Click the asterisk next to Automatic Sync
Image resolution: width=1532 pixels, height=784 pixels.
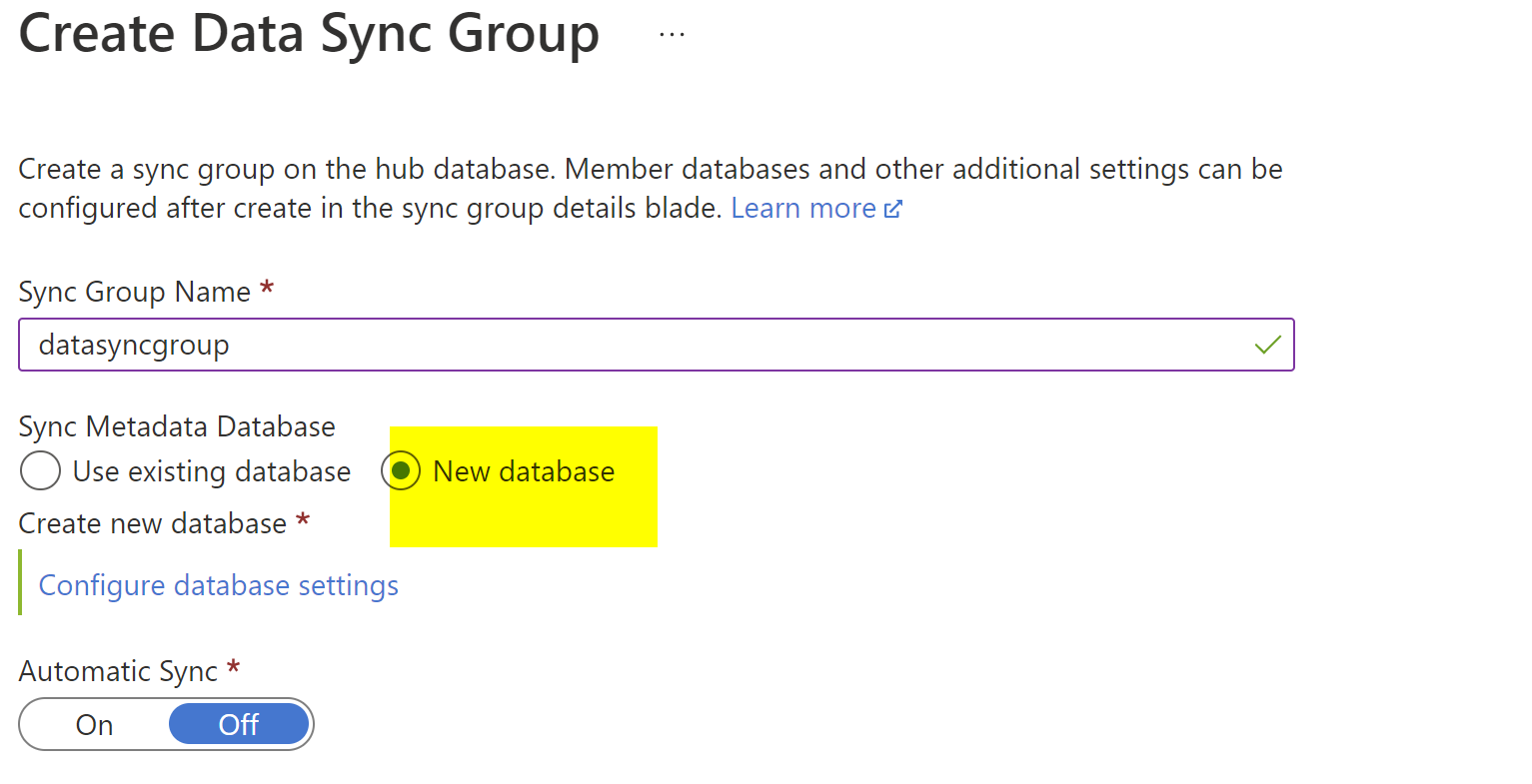point(233,668)
